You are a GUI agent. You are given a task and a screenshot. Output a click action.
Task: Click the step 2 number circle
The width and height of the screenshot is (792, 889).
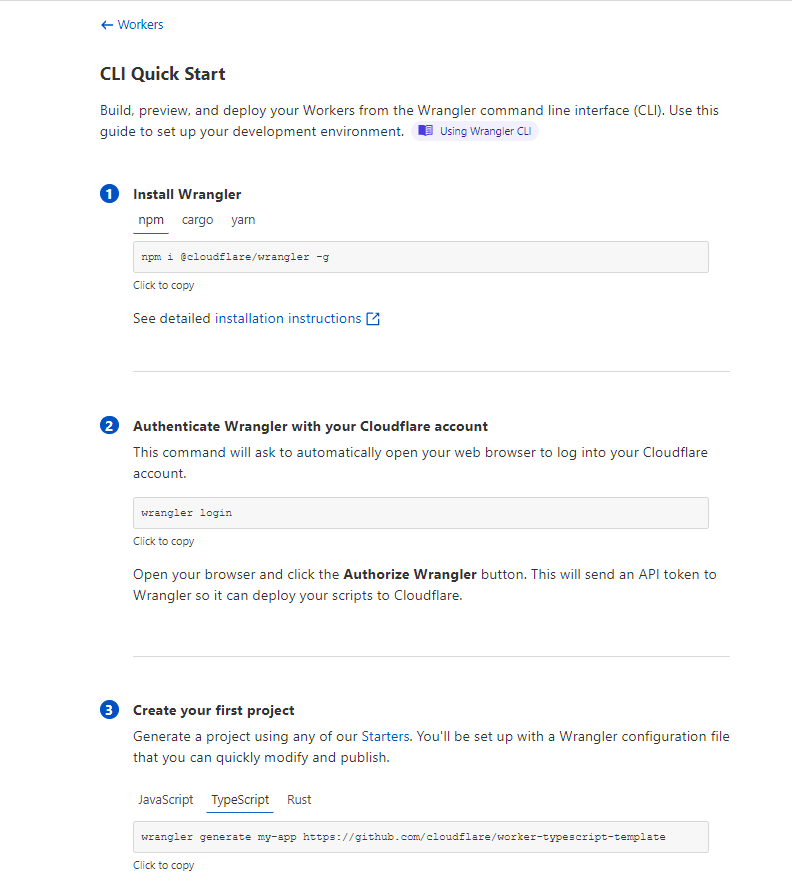click(109, 426)
